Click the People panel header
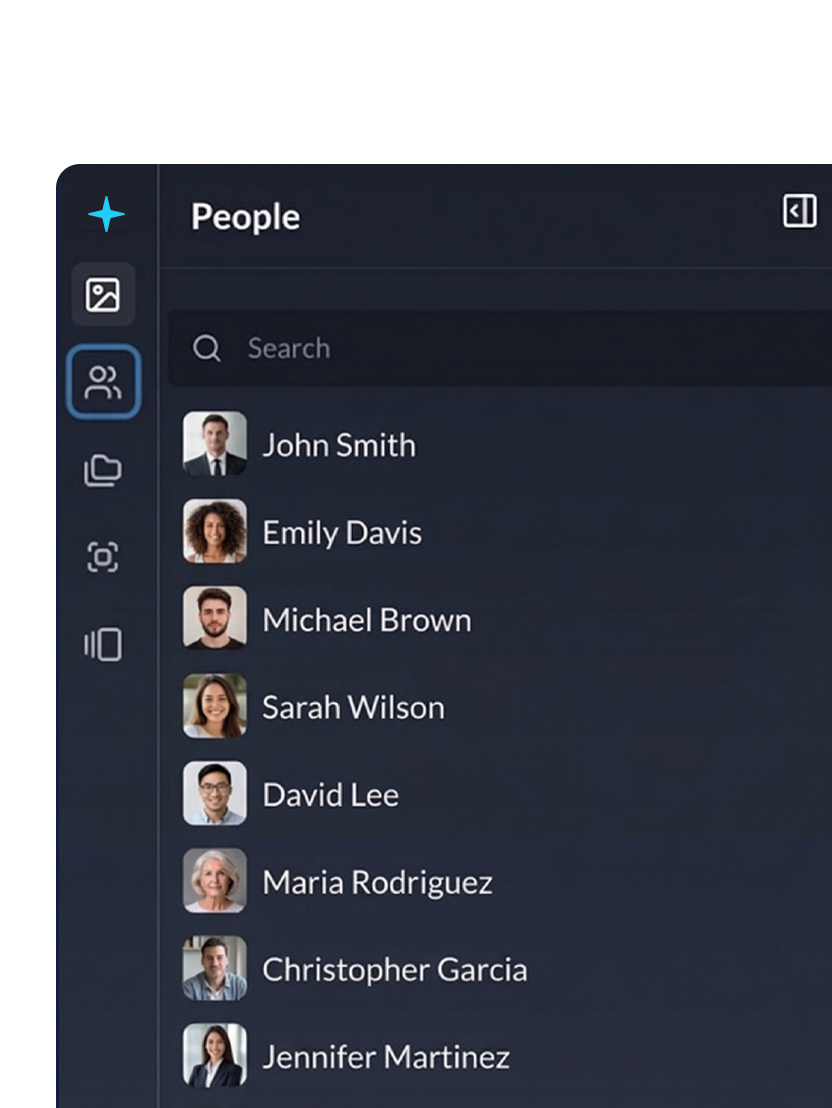832x1108 pixels. pos(245,217)
